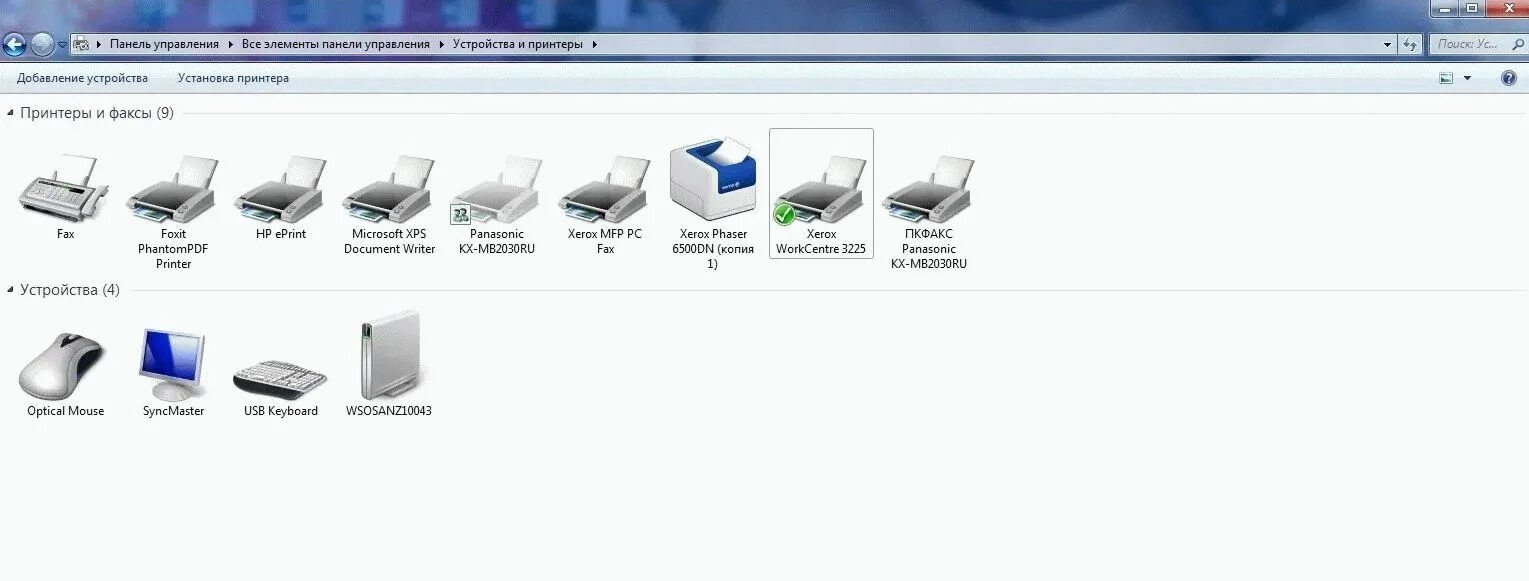Viewport: 1529px width, 581px height.
Task: Collapse the Устройства group
Action: click(x=10, y=290)
